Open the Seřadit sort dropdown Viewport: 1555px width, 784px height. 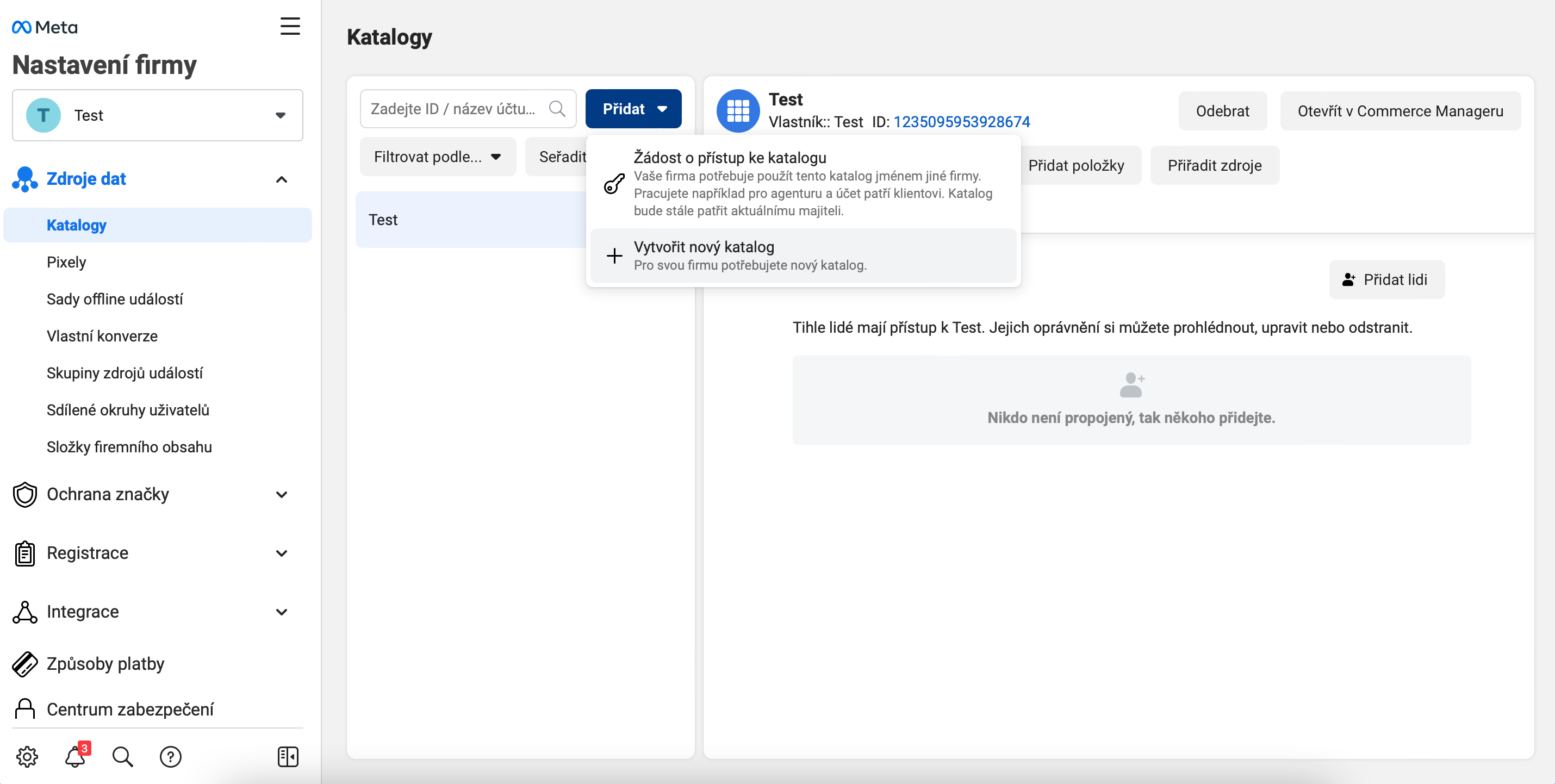tap(557, 157)
